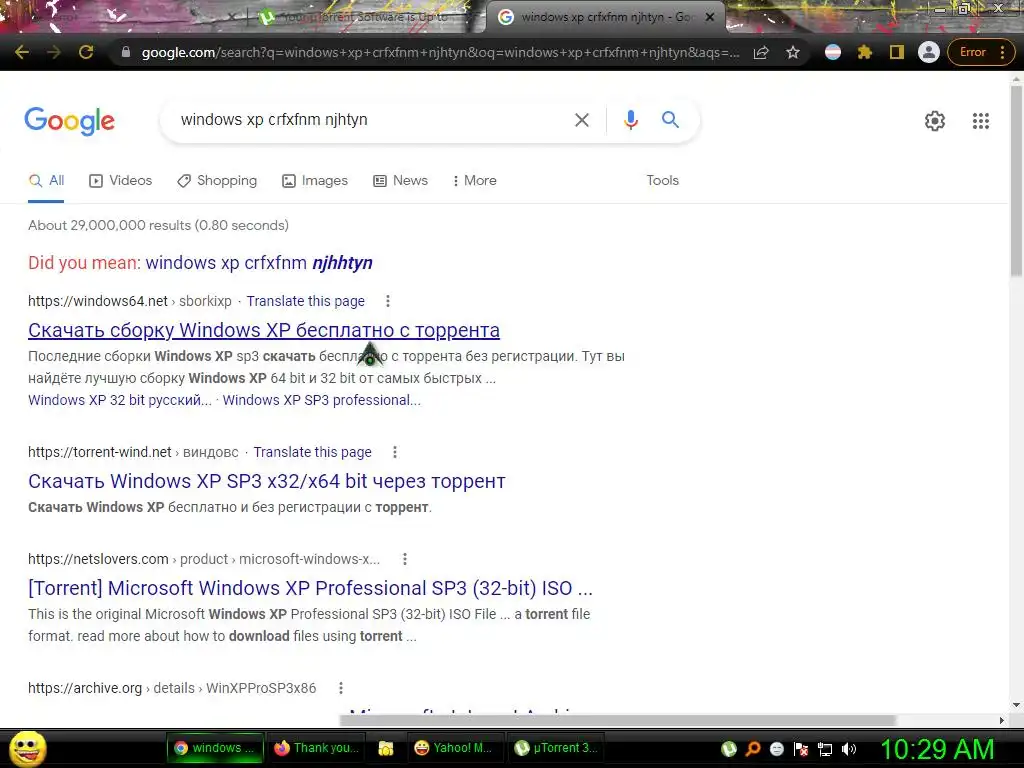The width and height of the screenshot is (1024, 768).
Task: Open uTorrent 3 taskbar item
Action: pyautogui.click(x=556, y=748)
